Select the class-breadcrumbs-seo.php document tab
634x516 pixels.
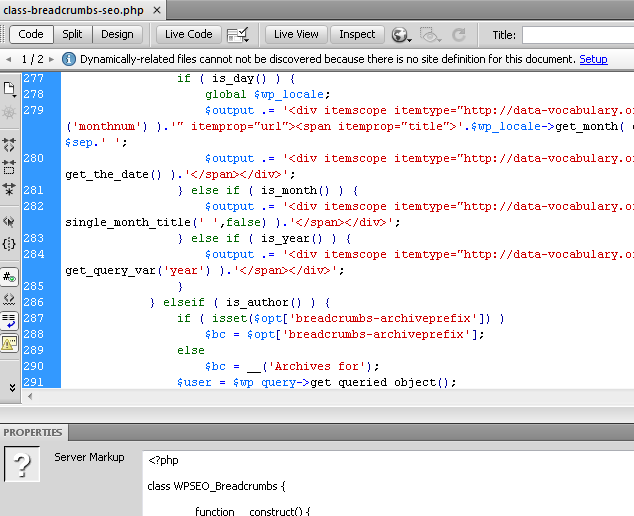(74, 10)
